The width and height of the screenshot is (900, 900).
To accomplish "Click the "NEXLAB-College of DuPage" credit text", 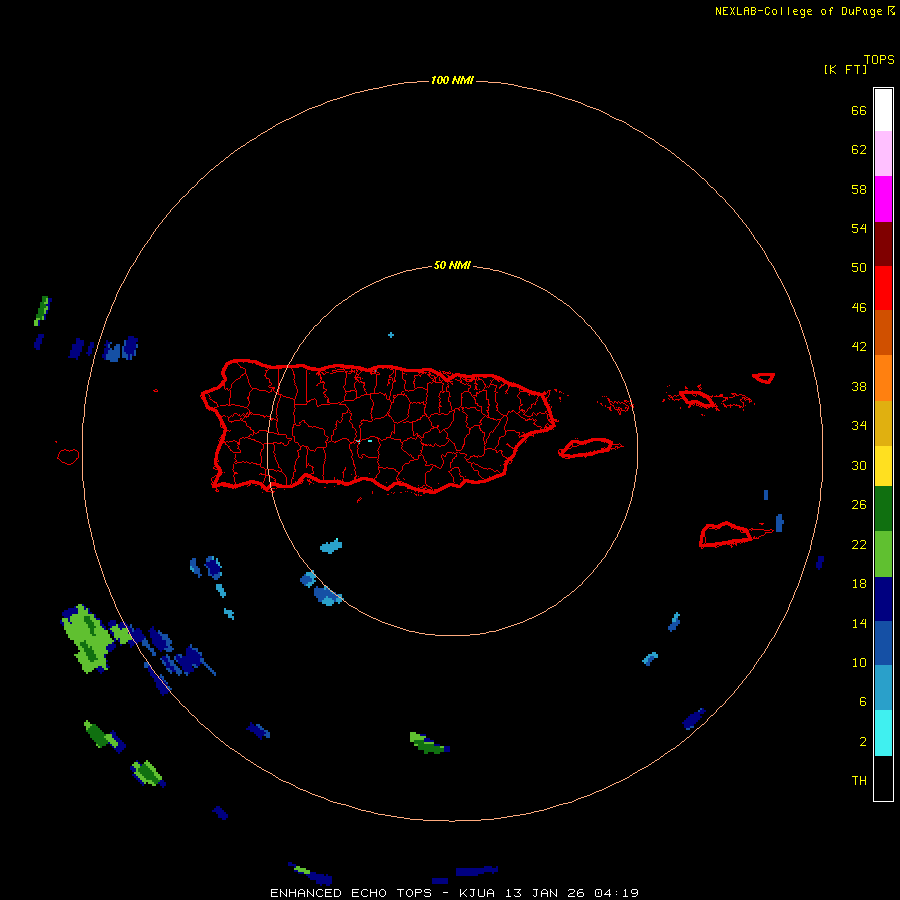I will pyautogui.click(x=798, y=11).
